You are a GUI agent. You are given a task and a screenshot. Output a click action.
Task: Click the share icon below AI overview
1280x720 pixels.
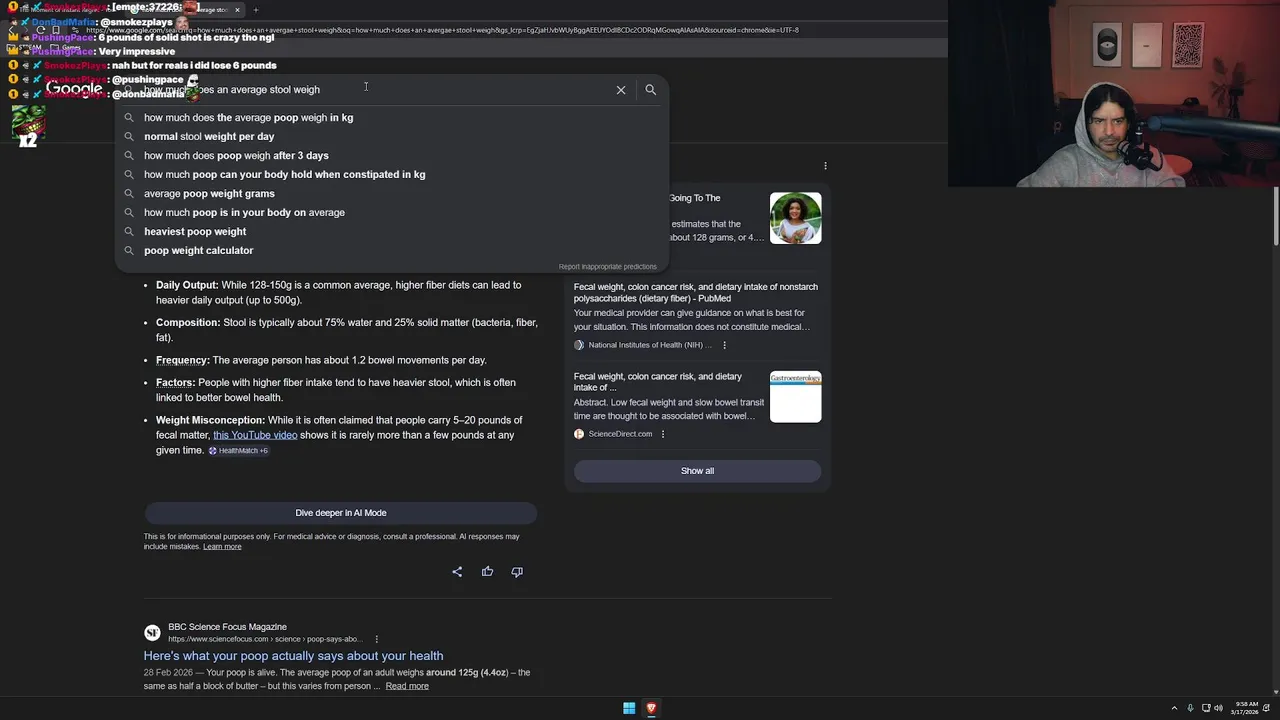point(457,572)
